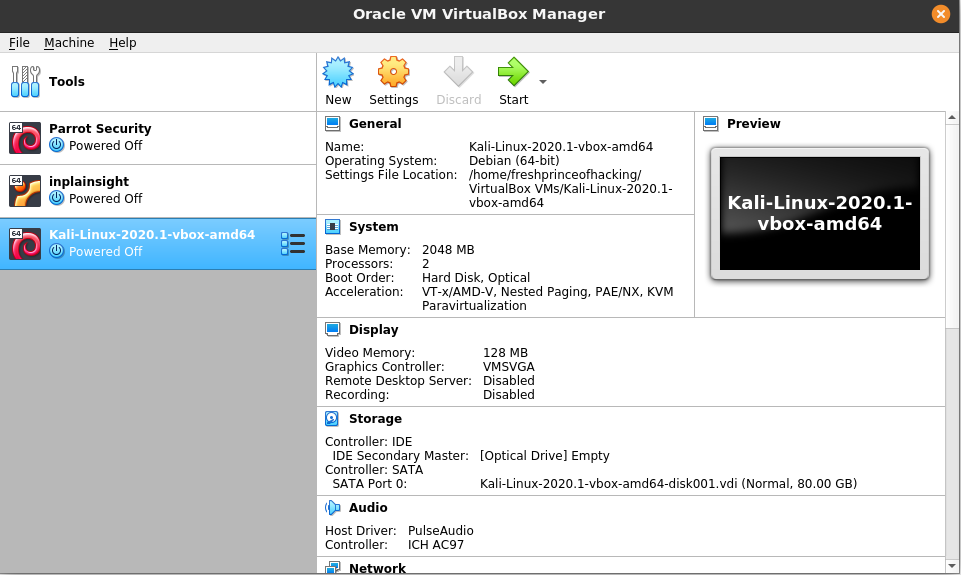Click the VMSVGA graphics controller value
This screenshot has width=961, height=575.
coord(509,367)
